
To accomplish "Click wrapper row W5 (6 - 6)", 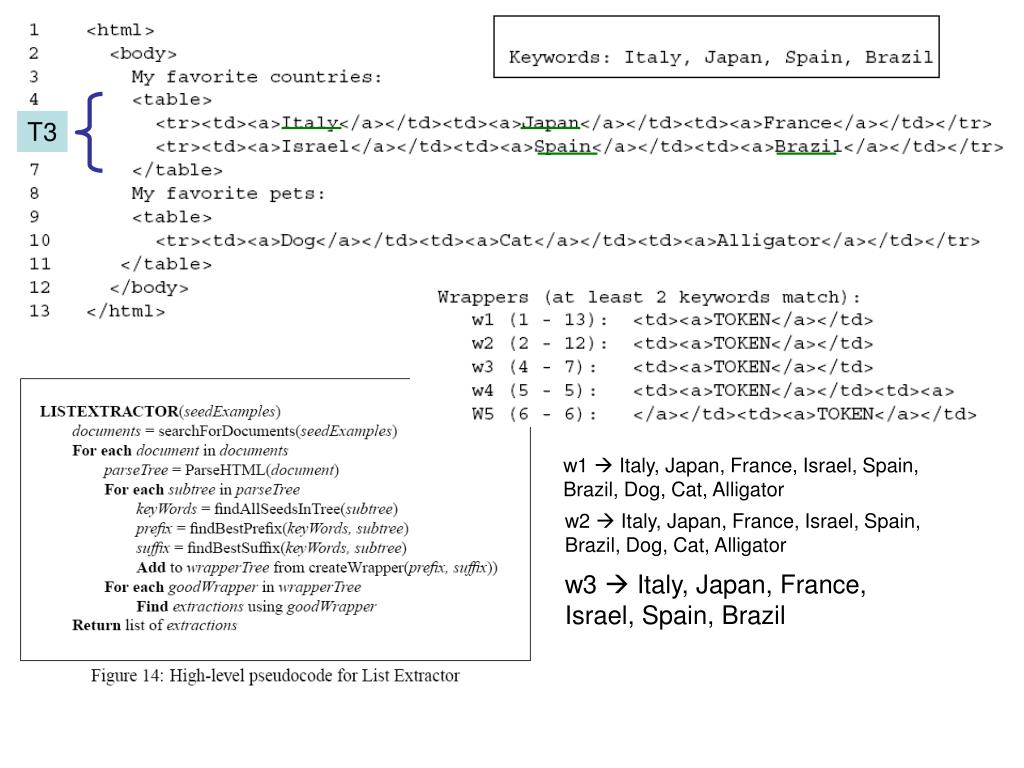I will [724, 414].
